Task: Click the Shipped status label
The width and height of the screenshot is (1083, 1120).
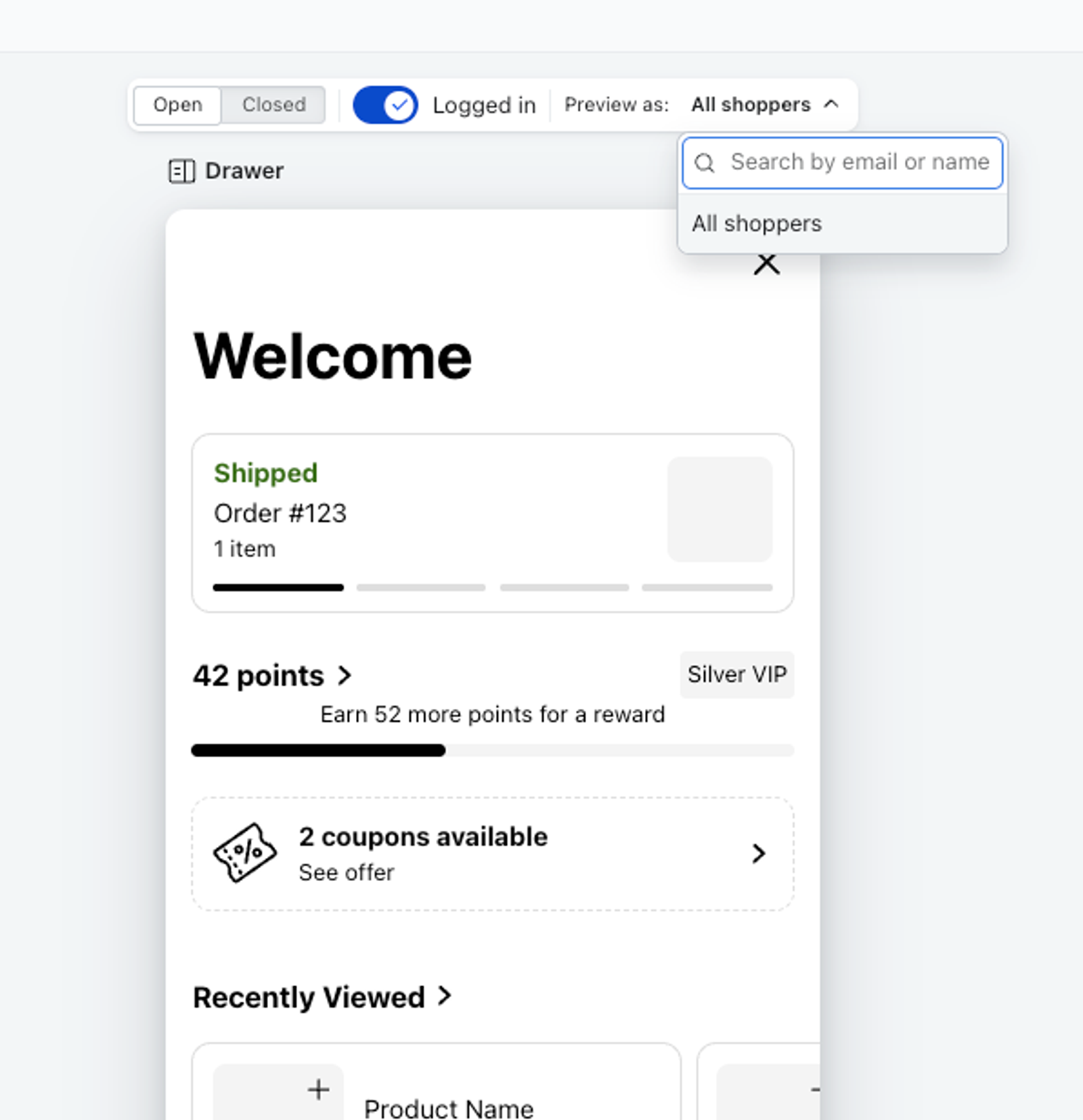Action: click(x=265, y=473)
